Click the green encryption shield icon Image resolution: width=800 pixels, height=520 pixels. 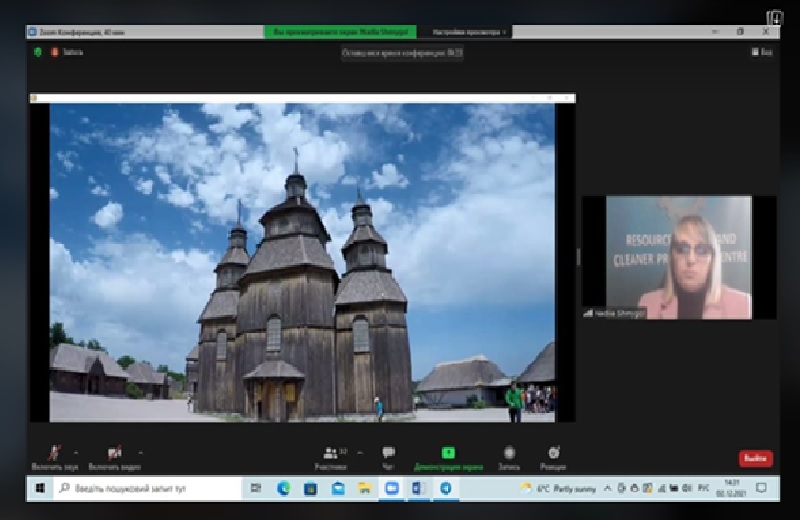tap(38, 52)
